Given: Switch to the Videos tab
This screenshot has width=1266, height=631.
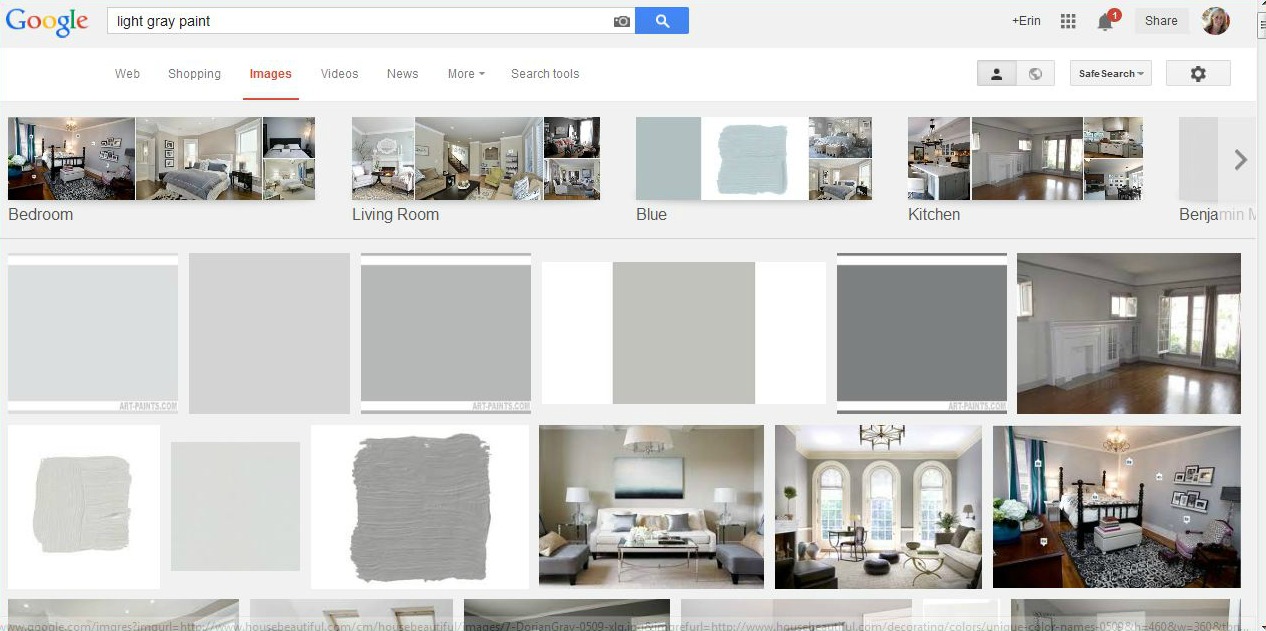Looking at the screenshot, I should 339,73.
